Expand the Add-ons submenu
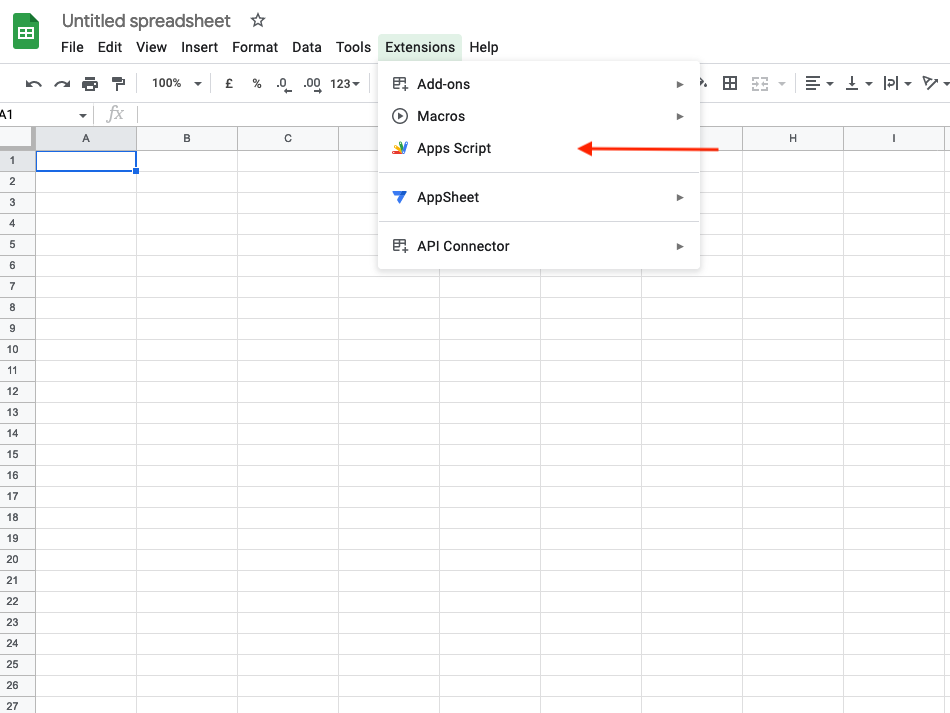This screenshot has height=713, width=950. point(539,84)
